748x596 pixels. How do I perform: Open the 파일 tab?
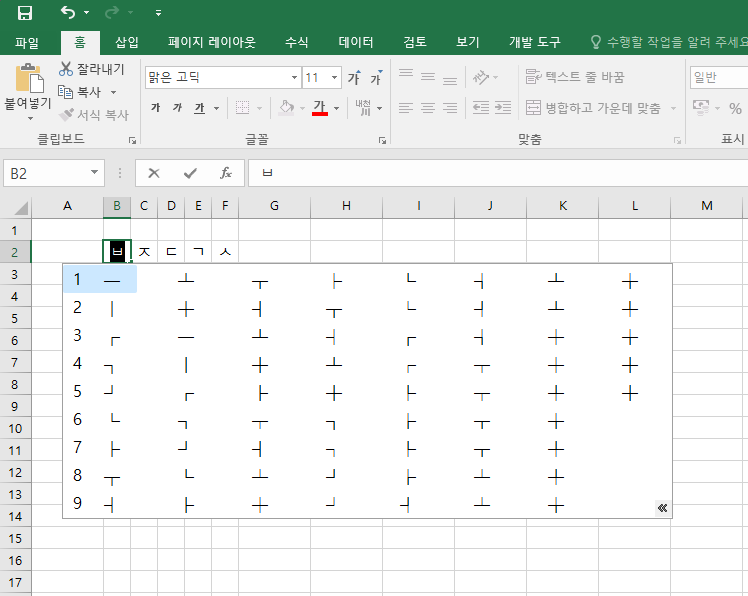click(27, 42)
